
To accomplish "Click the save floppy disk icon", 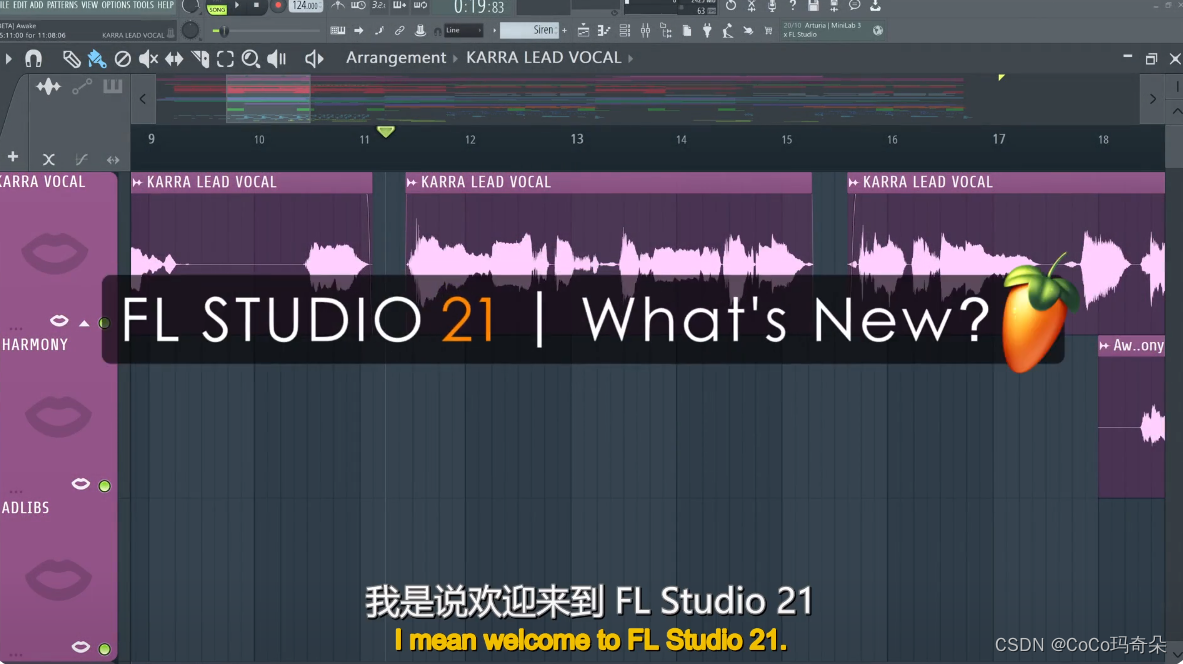I will 813,5.
